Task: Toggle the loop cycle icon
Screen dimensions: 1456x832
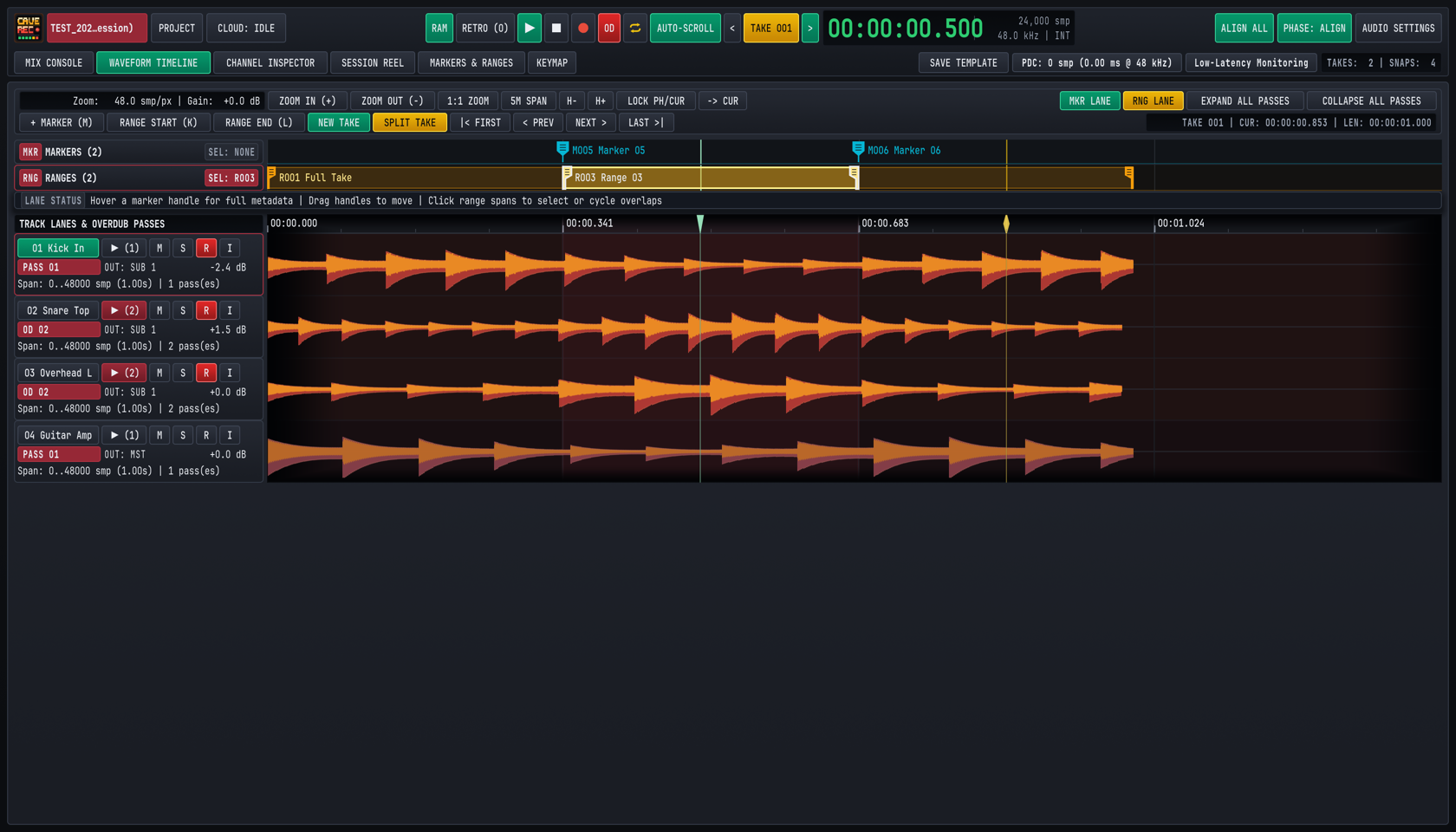Action: [x=635, y=28]
